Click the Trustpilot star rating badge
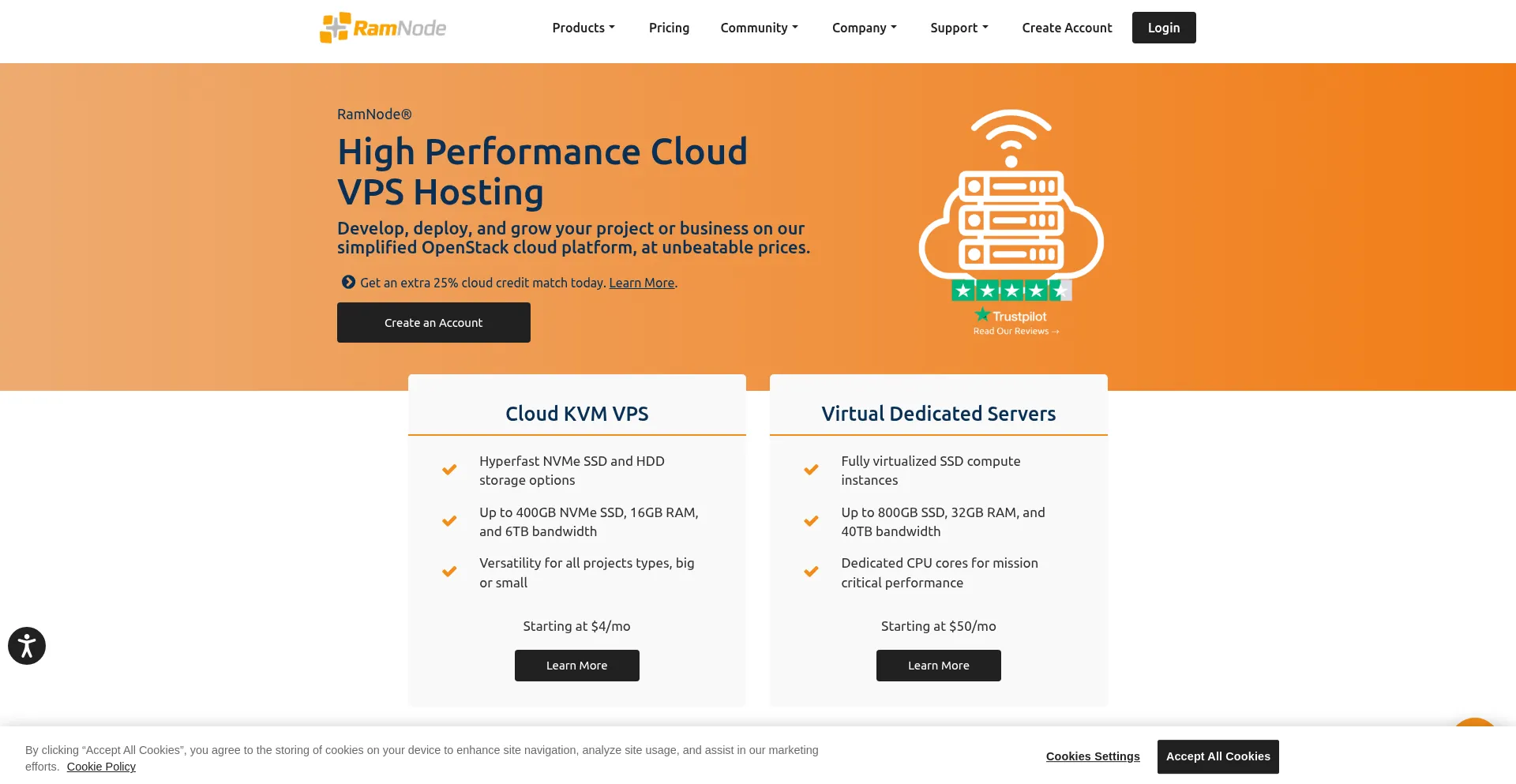The width and height of the screenshot is (1516, 784). (1011, 291)
